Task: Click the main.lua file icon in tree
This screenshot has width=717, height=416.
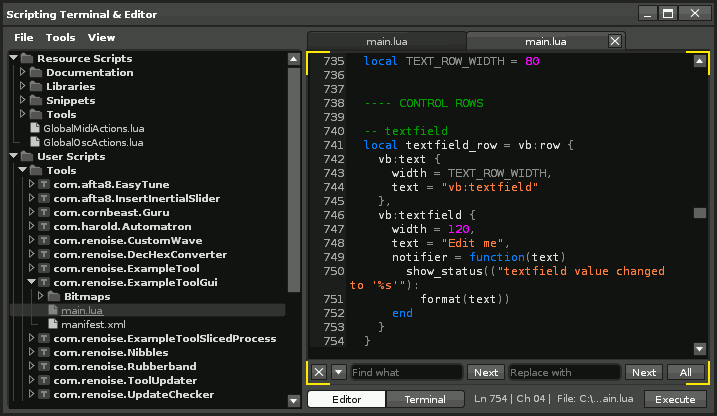Action: click(53, 310)
